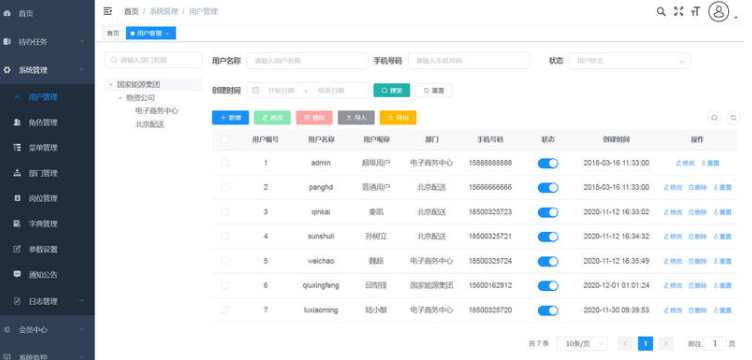The height and width of the screenshot is (360, 752).
Task: Click 重置 link in weichao row
Action: click(x=723, y=262)
